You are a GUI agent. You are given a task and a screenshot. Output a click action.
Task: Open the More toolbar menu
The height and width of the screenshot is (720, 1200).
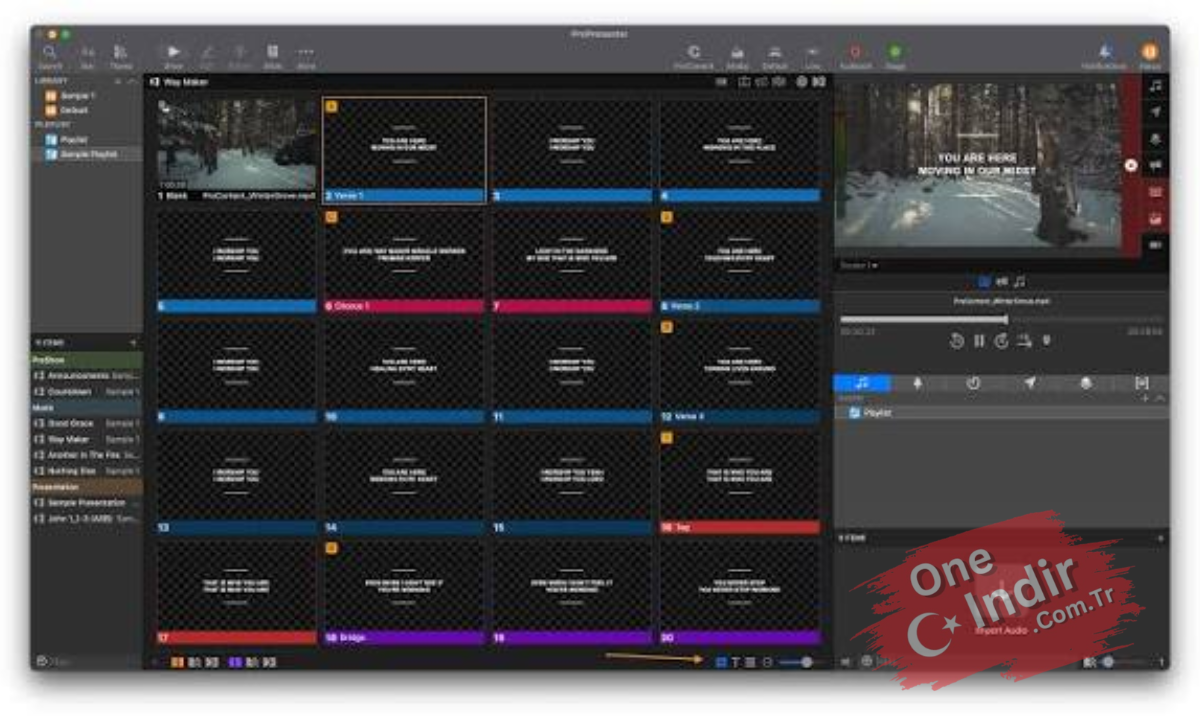click(x=305, y=56)
